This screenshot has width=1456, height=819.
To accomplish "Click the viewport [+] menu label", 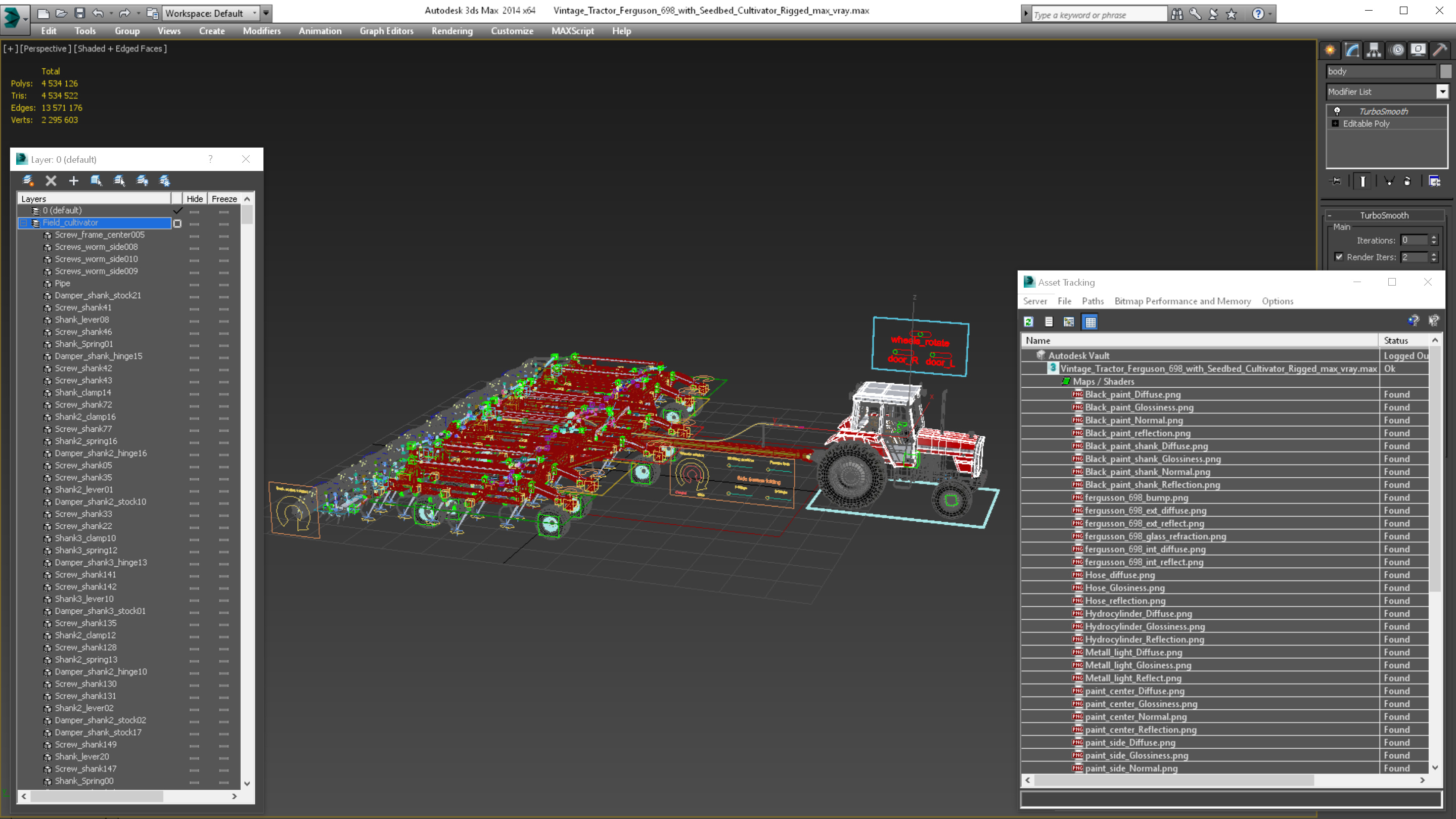I will click(x=10, y=49).
